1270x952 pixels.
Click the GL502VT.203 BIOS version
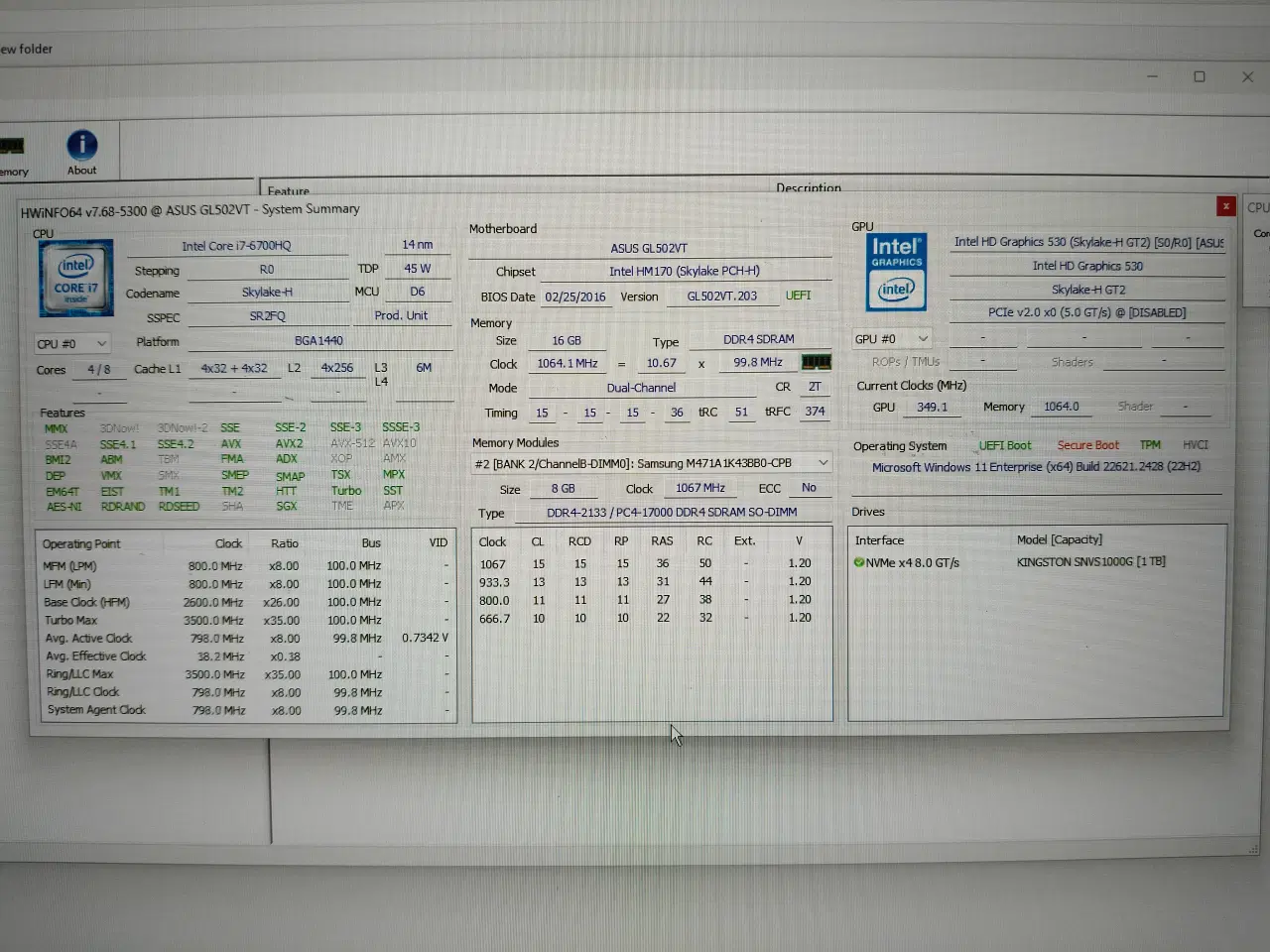pyautogui.click(x=721, y=296)
